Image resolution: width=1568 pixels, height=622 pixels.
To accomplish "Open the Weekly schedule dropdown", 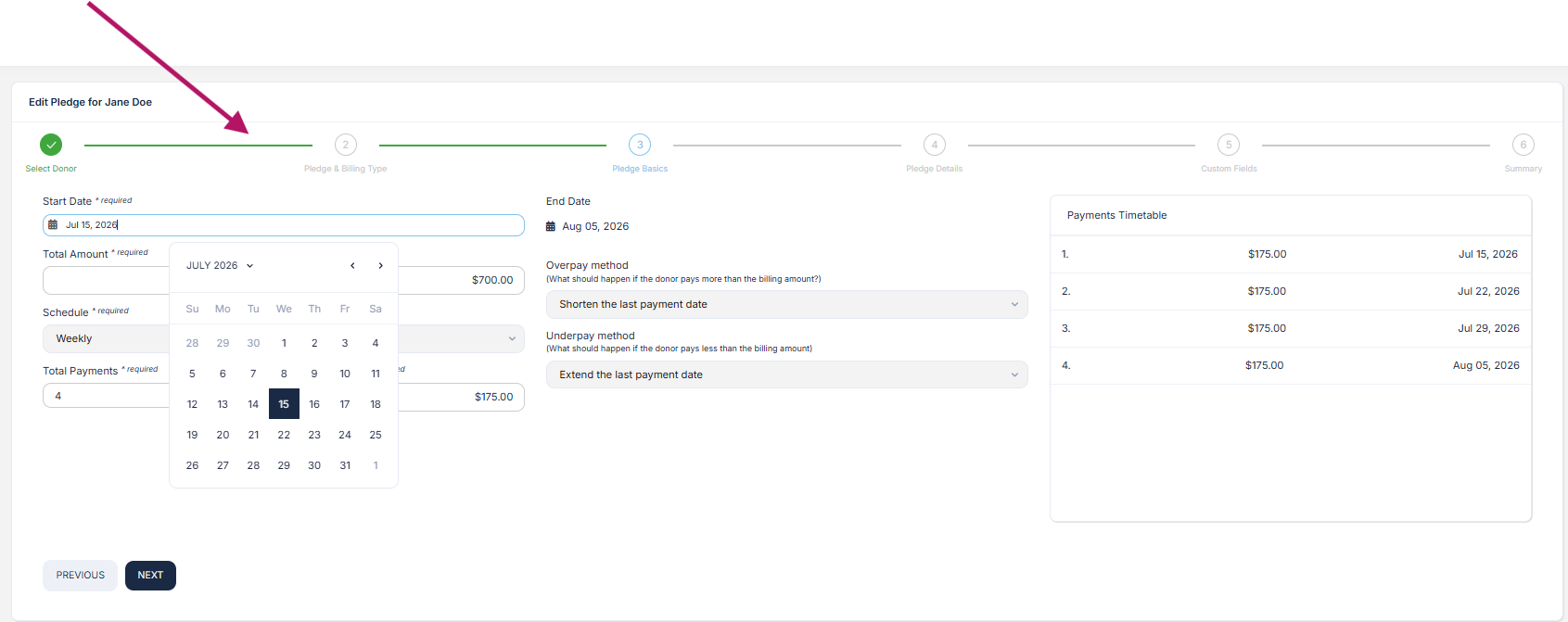I will (x=284, y=338).
